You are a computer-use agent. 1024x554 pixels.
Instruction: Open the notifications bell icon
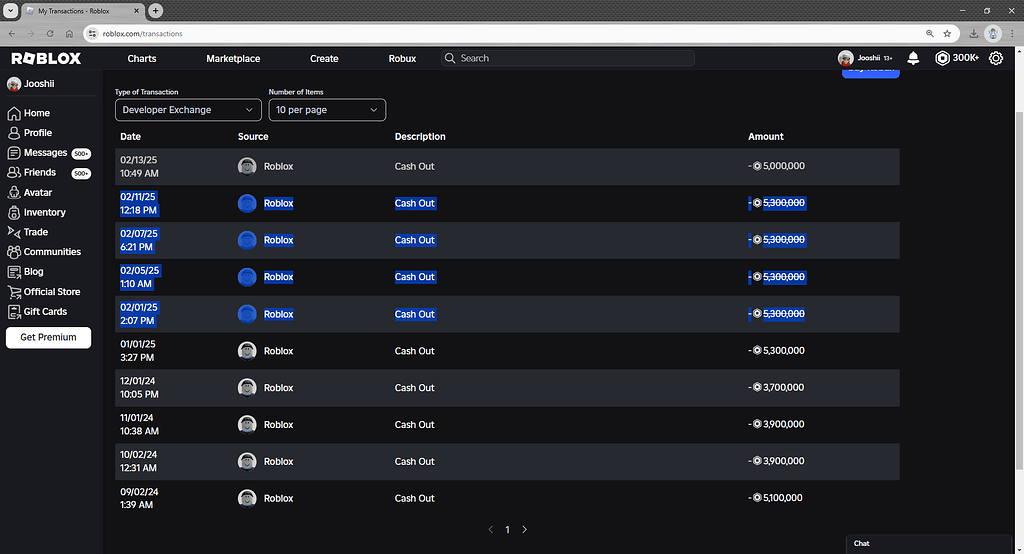tap(913, 59)
